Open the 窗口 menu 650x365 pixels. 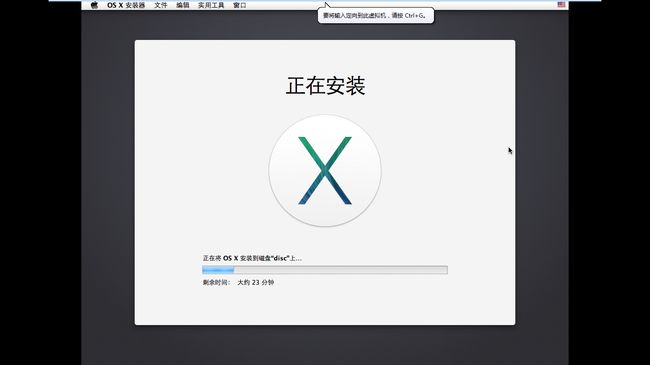click(240, 5)
